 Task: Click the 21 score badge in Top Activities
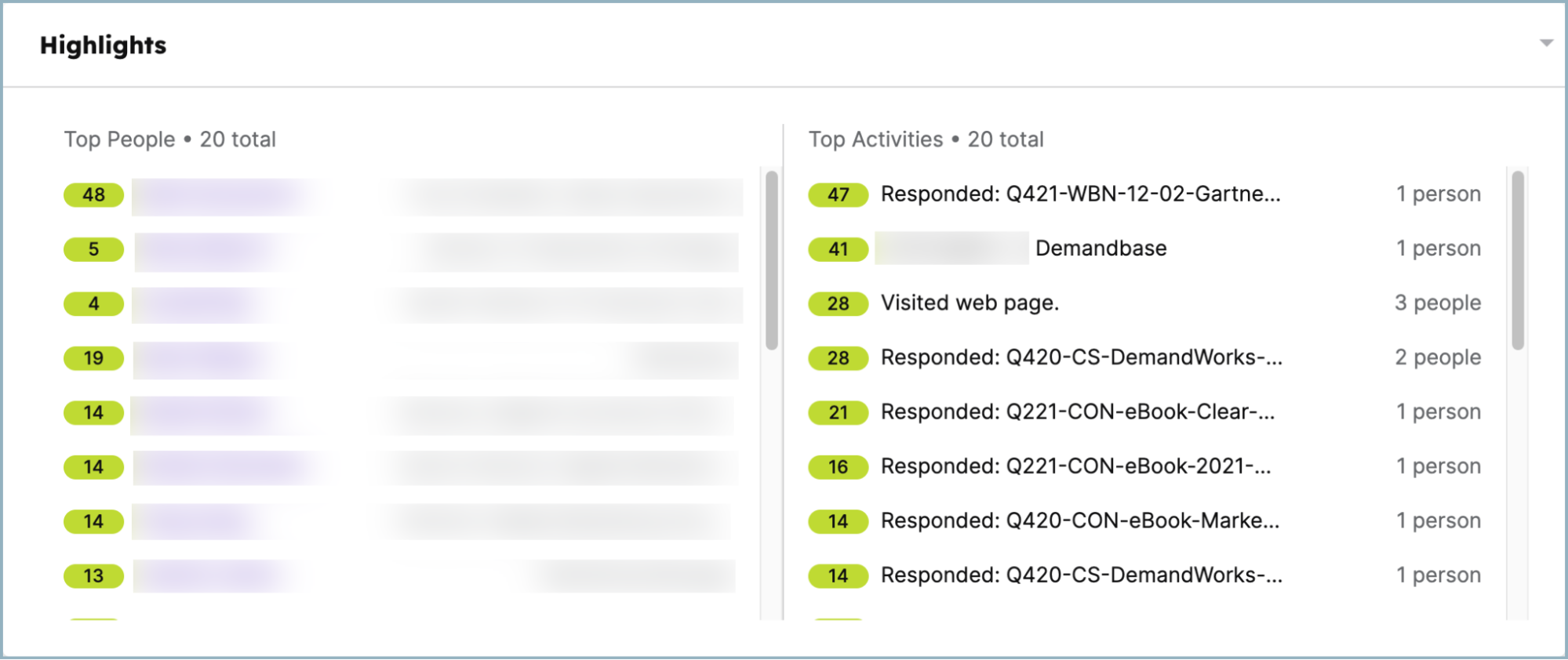[x=838, y=412]
